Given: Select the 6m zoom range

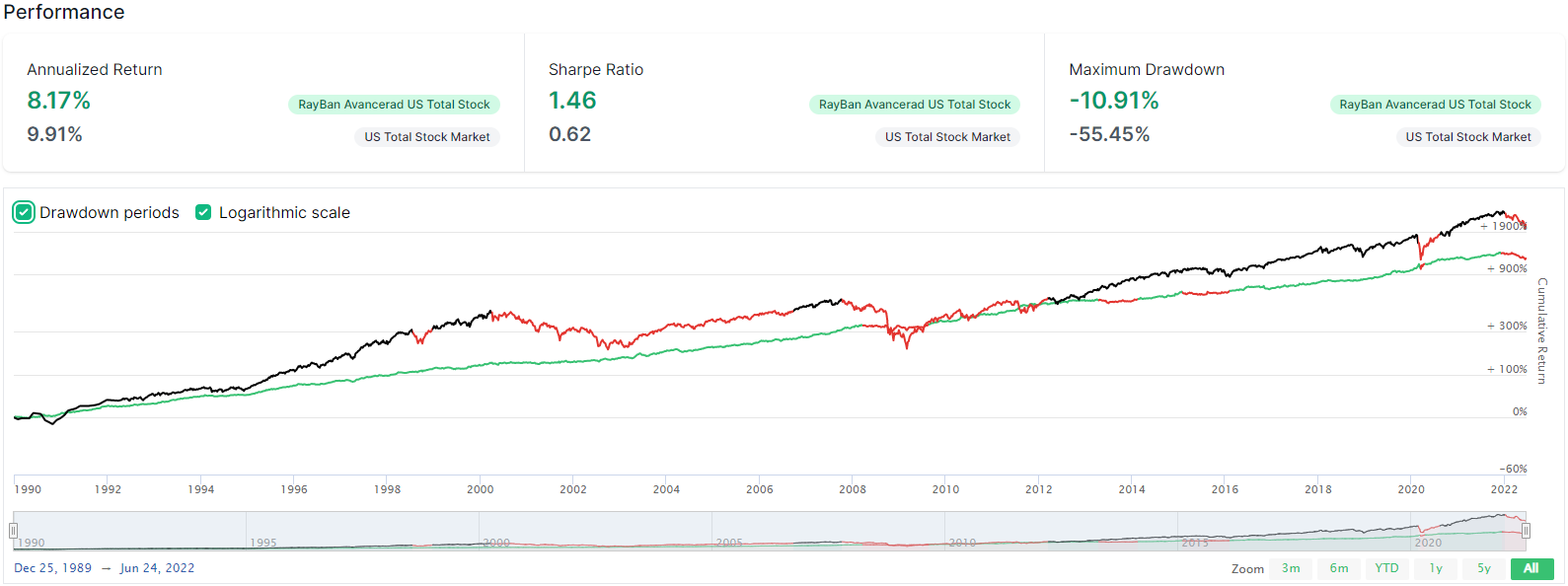Looking at the screenshot, I should click(1338, 568).
